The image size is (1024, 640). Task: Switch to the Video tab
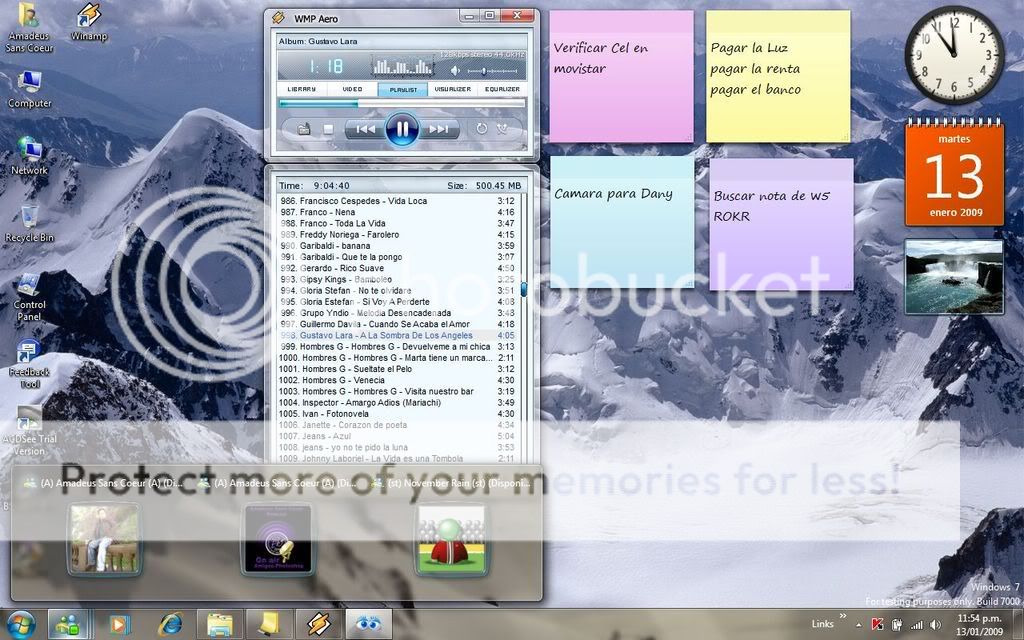pyautogui.click(x=352, y=89)
